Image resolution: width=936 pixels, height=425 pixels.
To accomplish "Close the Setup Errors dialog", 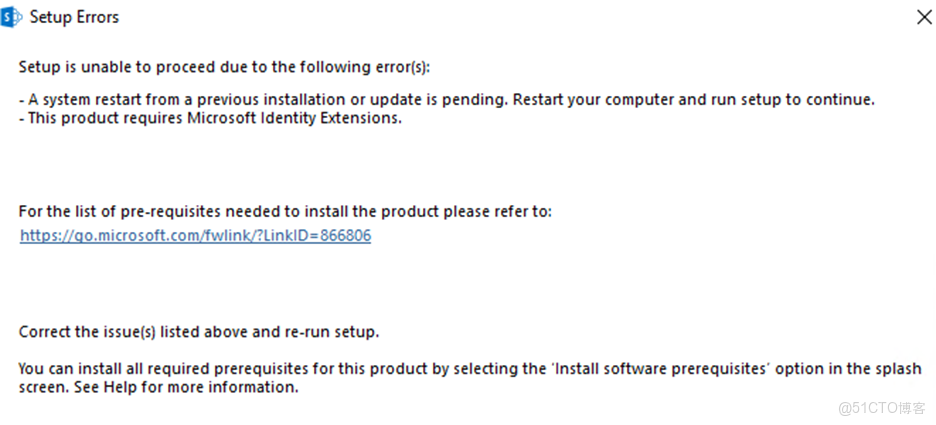I will 922,17.
